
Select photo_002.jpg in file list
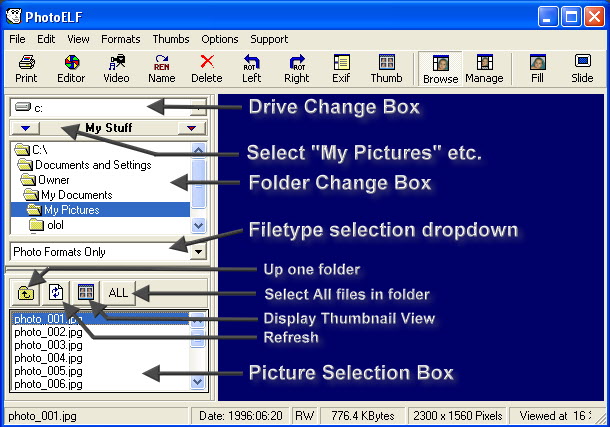click(x=101, y=332)
